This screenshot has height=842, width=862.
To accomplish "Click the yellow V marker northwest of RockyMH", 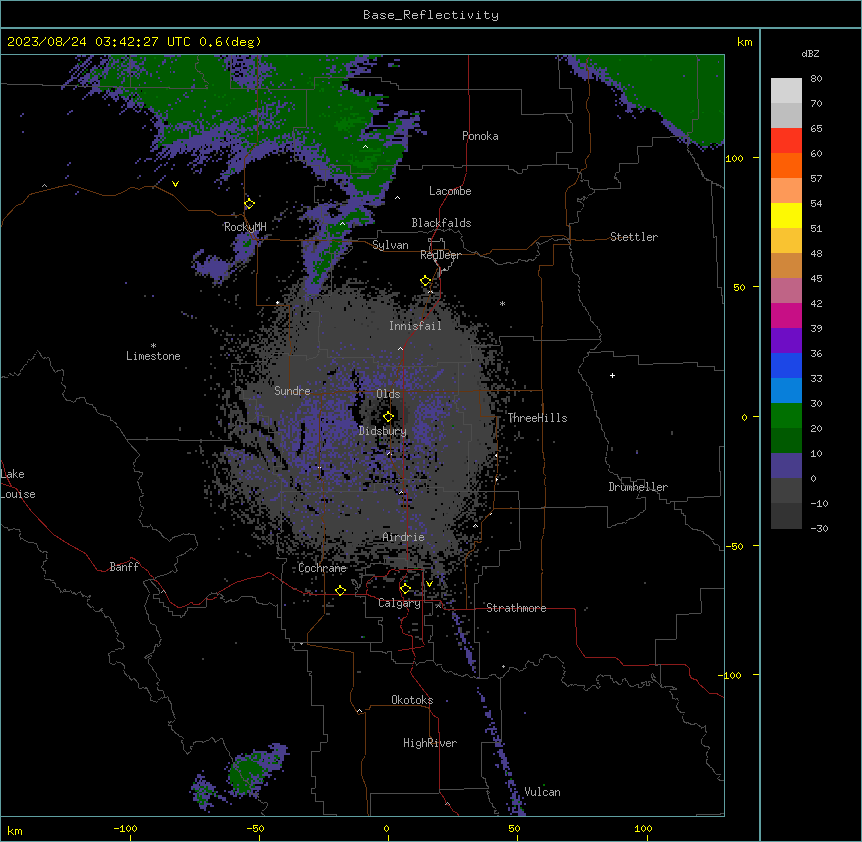I will [175, 184].
